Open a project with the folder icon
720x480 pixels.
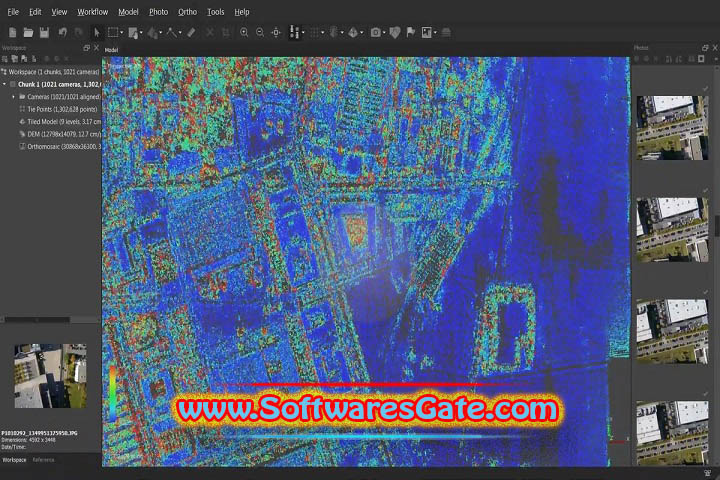(28, 32)
